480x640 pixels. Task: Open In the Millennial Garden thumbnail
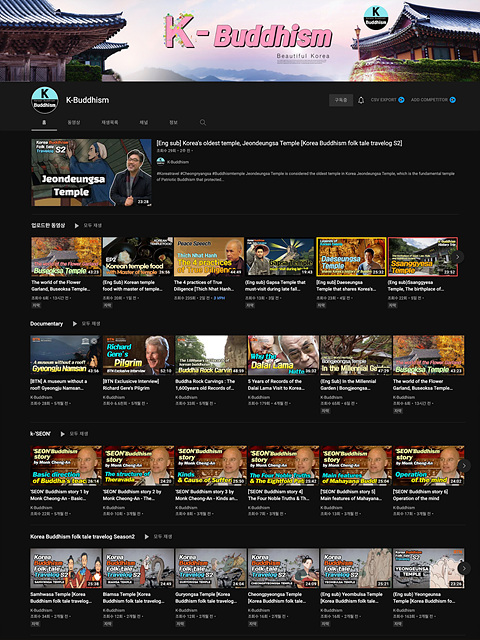pos(356,355)
